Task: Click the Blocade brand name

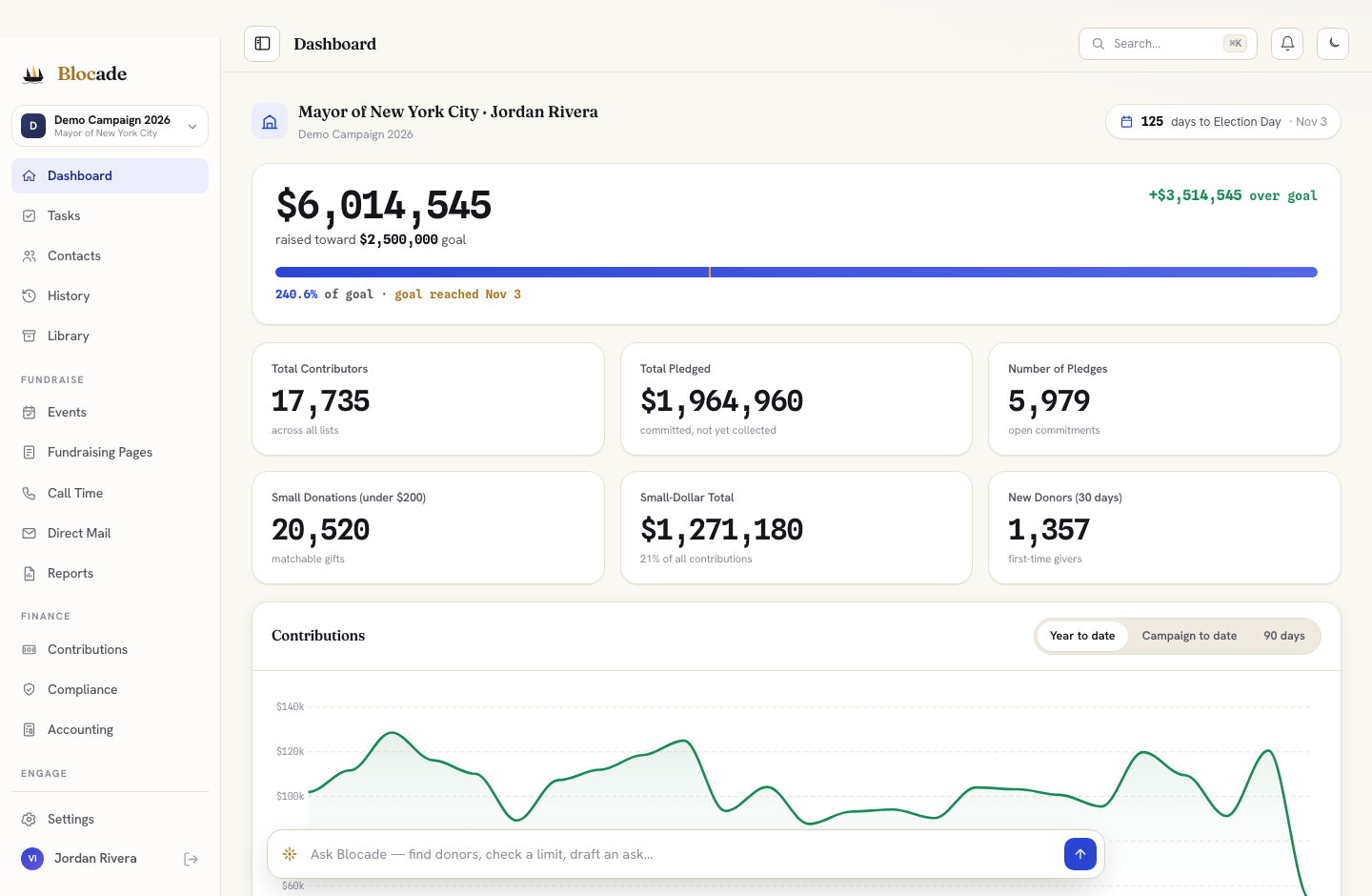Action: 92,73
